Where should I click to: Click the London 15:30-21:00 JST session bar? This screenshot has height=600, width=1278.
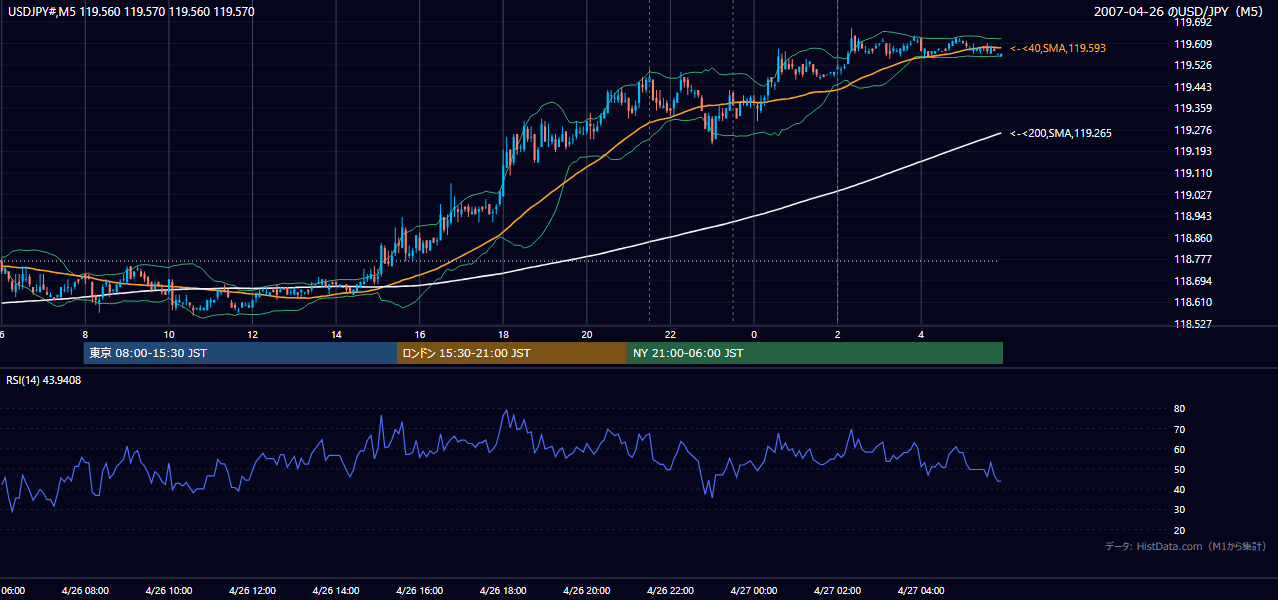pyautogui.click(x=512, y=353)
